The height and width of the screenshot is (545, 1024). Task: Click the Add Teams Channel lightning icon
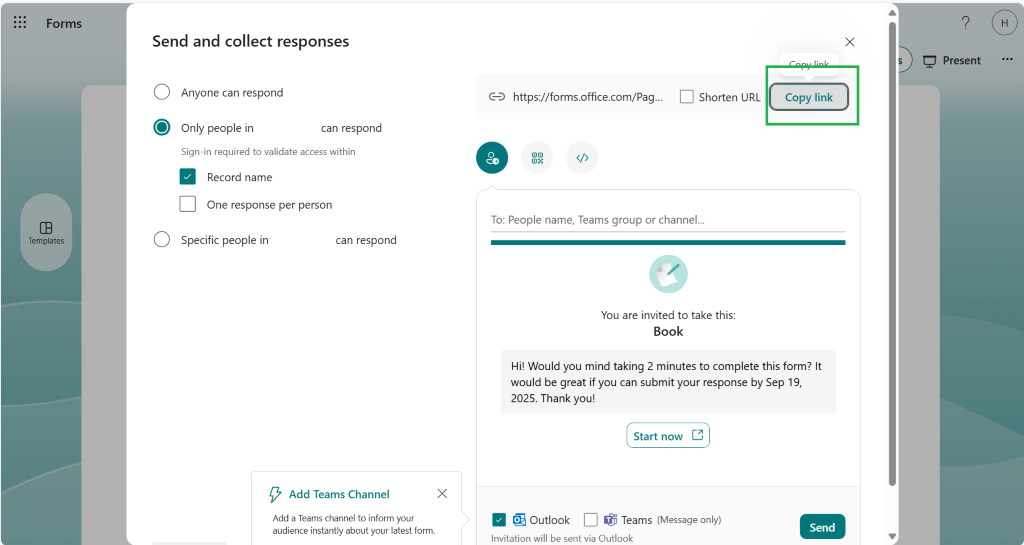(275, 494)
